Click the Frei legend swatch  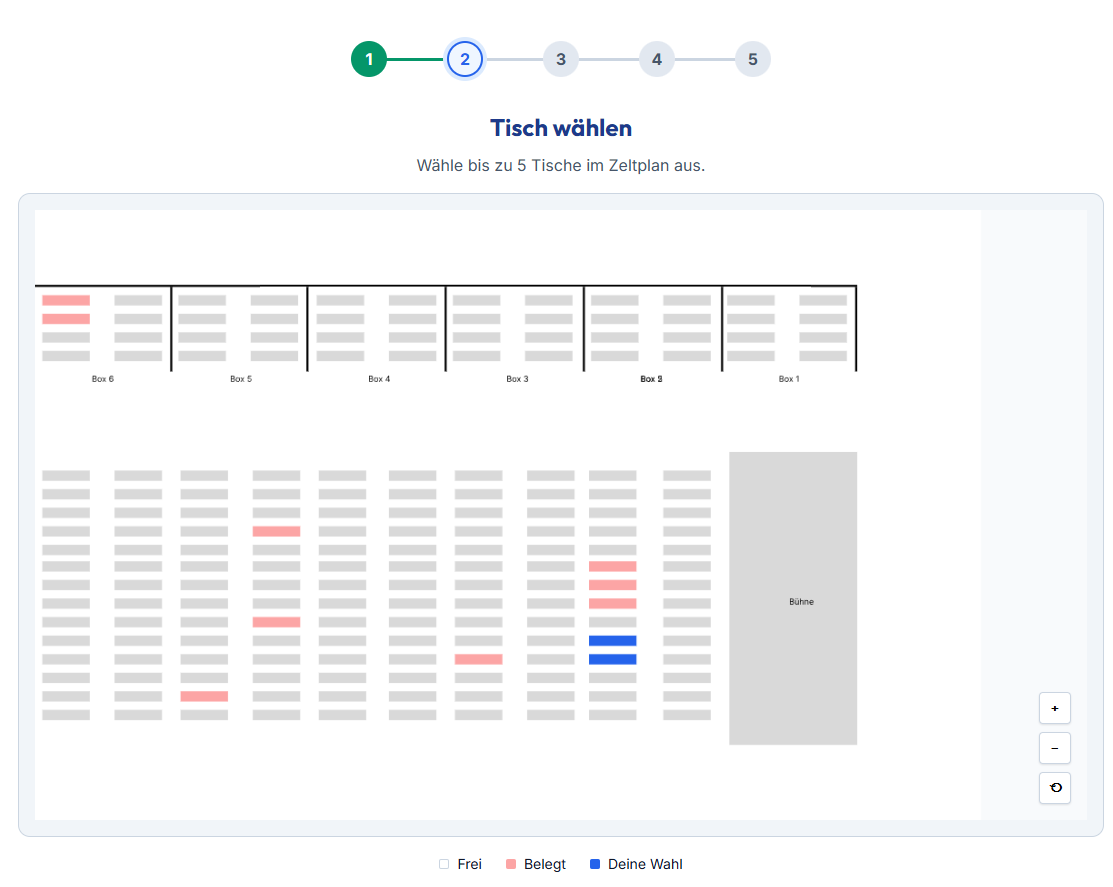pyautogui.click(x=444, y=864)
